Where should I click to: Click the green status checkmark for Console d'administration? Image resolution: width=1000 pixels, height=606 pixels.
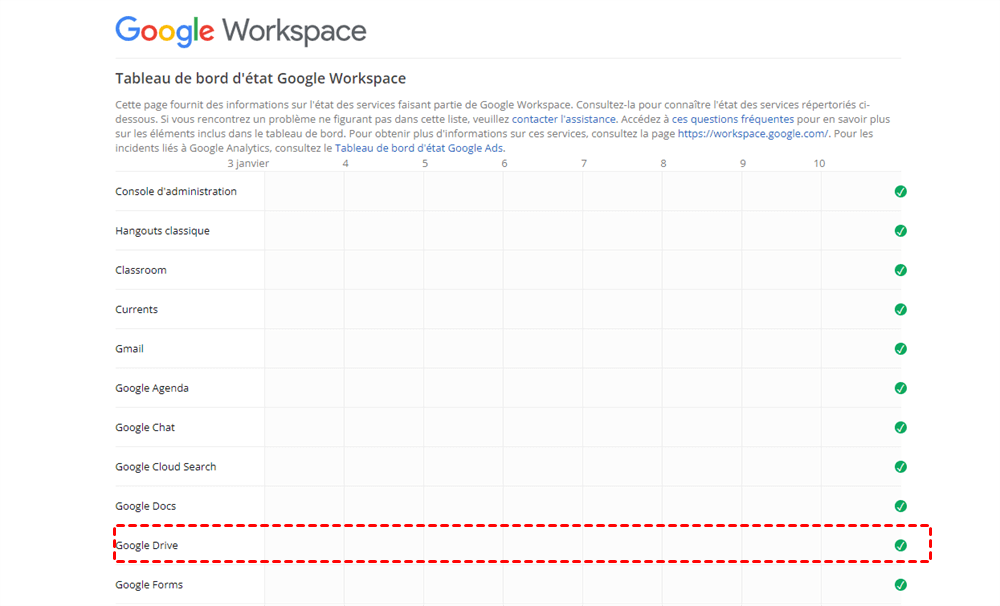click(900, 191)
